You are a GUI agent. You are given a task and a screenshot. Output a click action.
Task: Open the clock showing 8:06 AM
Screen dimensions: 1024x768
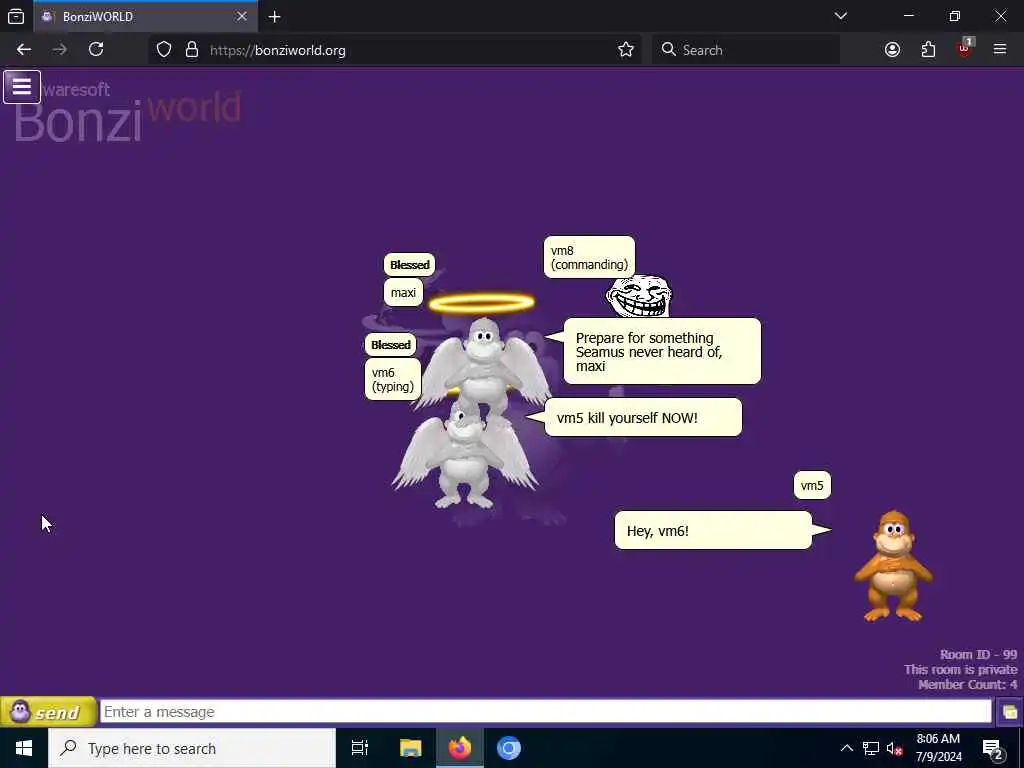[x=938, y=748]
